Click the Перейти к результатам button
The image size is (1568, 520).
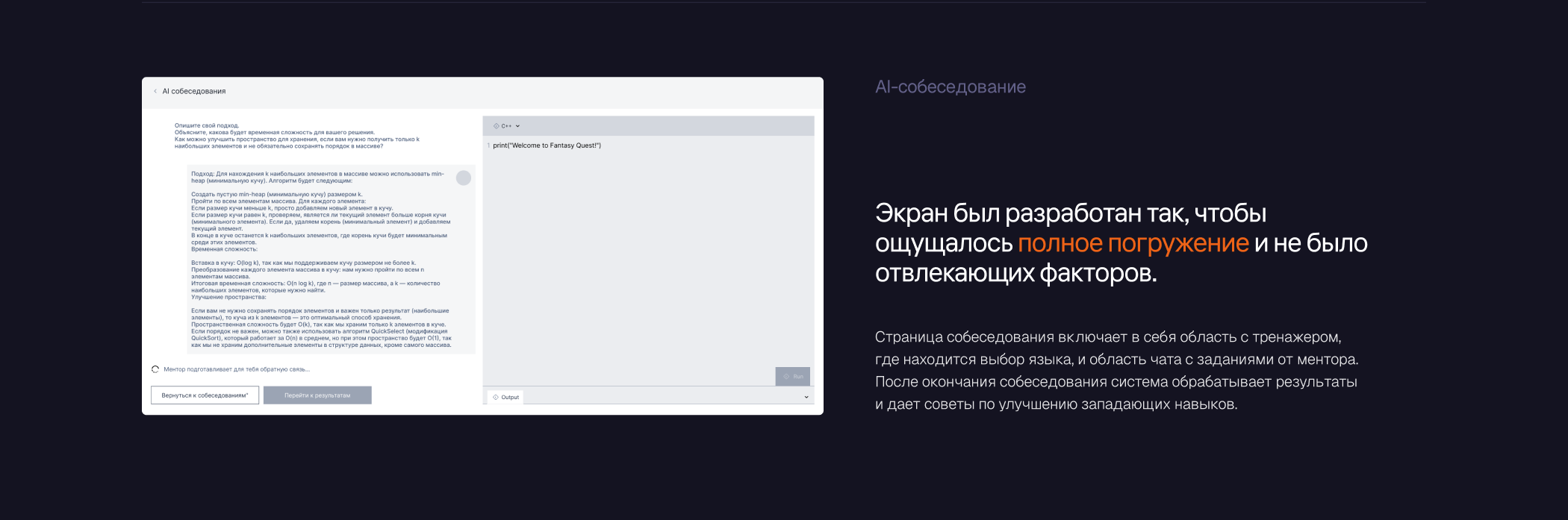click(317, 395)
